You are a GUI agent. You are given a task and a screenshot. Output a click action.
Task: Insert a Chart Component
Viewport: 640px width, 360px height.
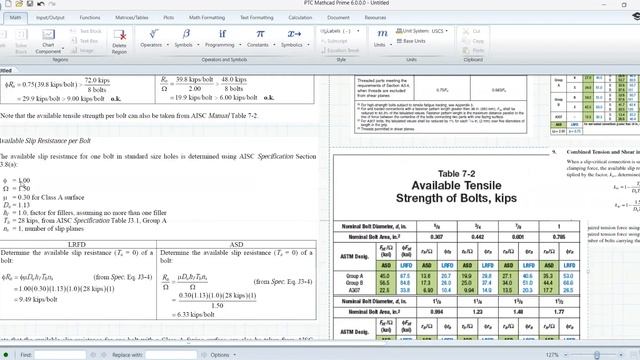[48, 41]
